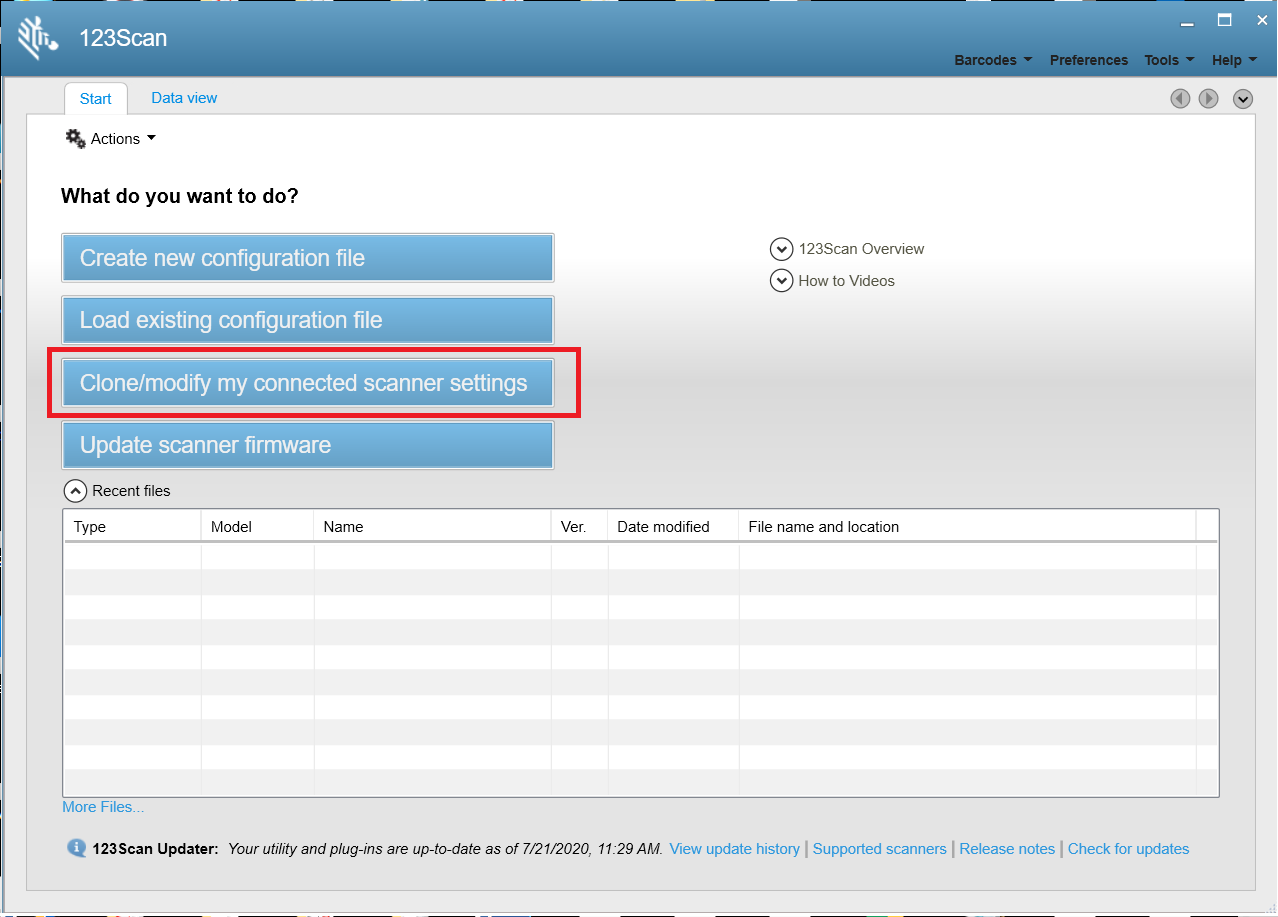Collapse the Recent files list
The height and width of the screenshot is (917, 1278).
click(75, 491)
